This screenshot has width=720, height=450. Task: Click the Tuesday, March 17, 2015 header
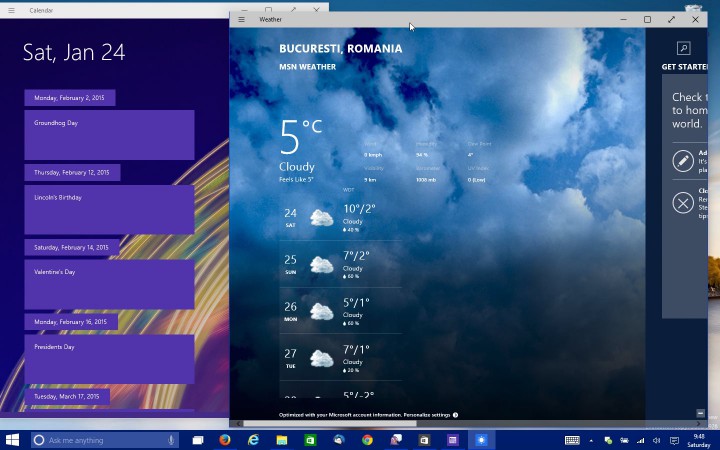pyautogui.click(x=67, y=396)
